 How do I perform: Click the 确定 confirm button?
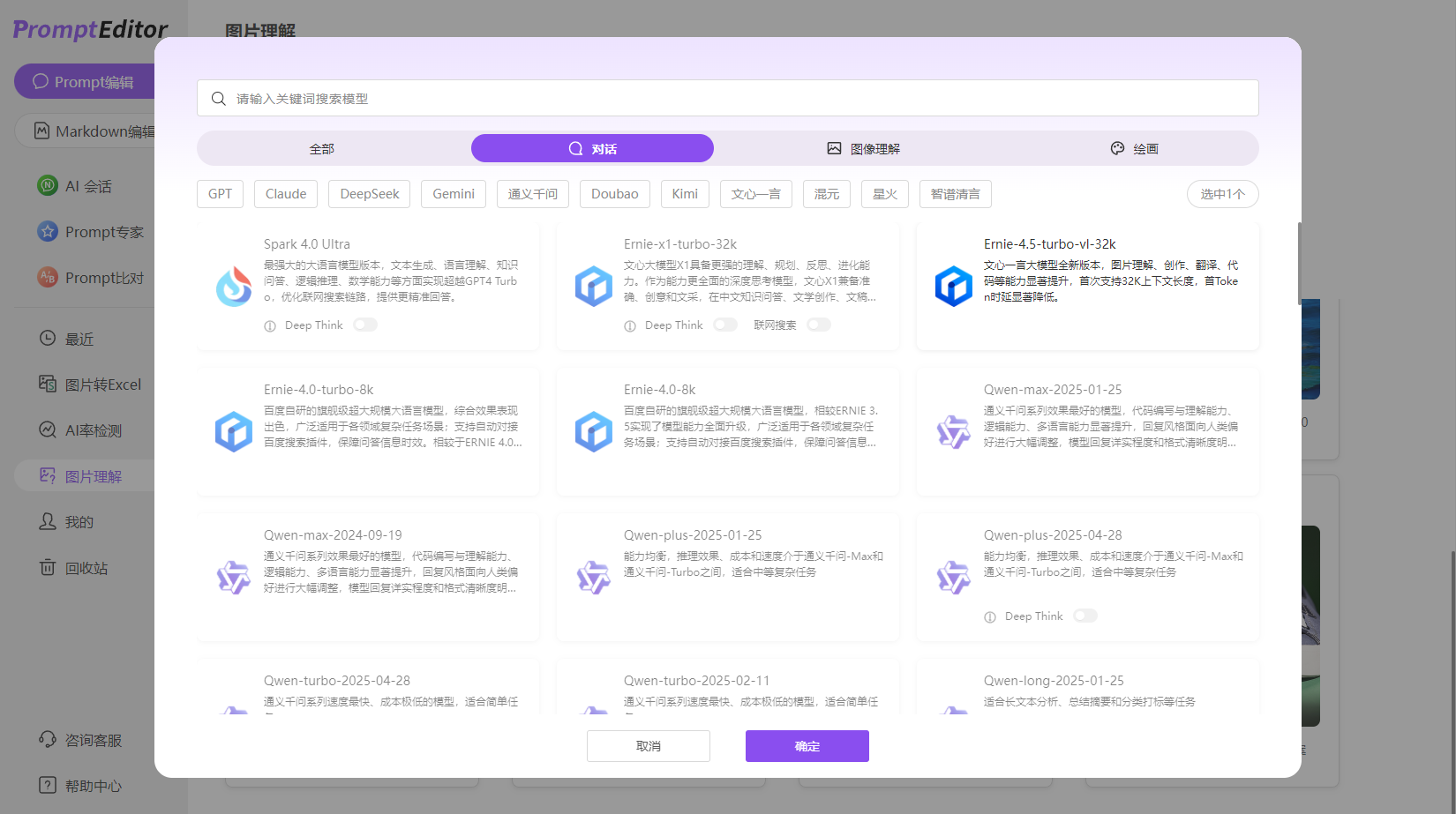807,746
